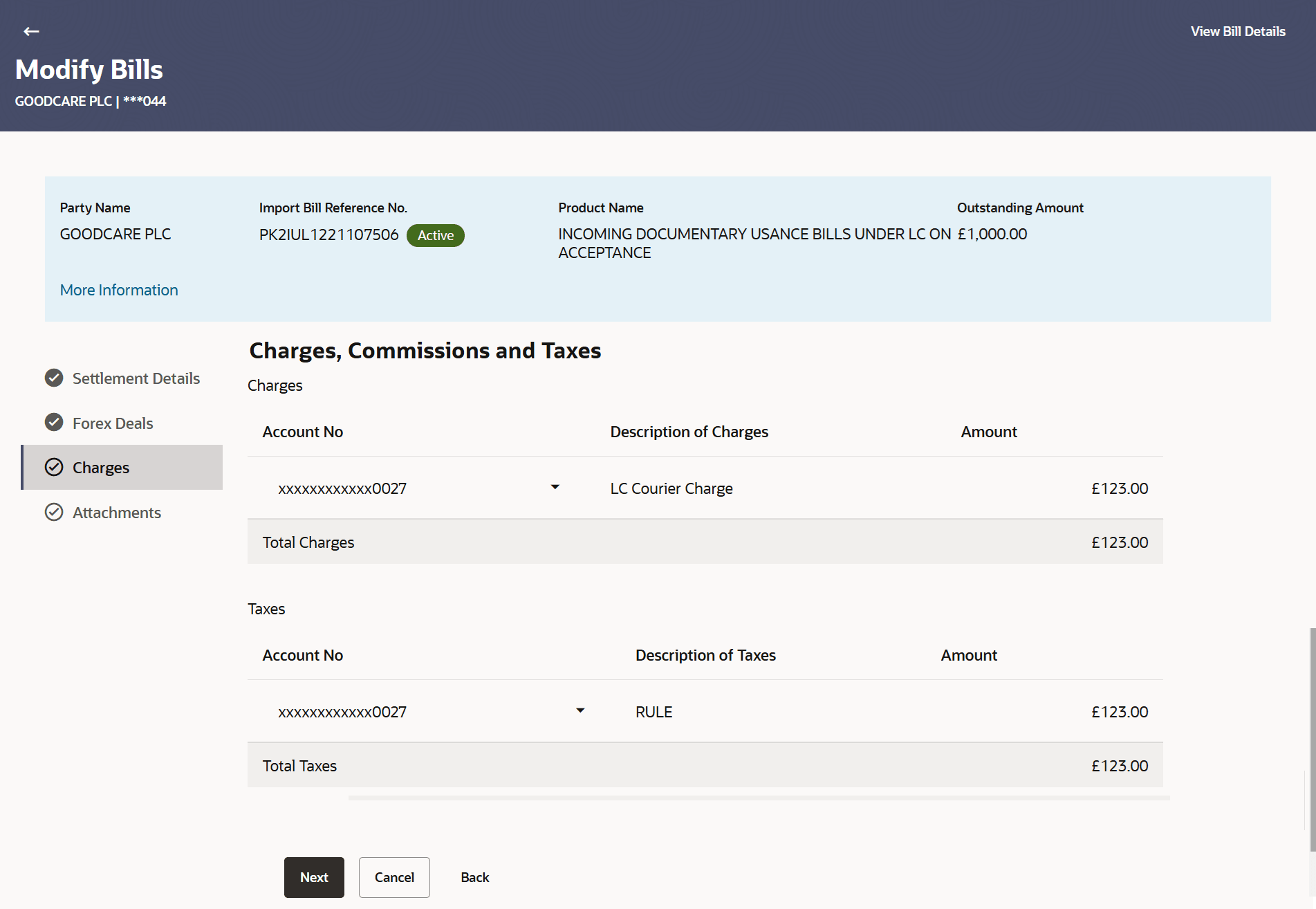Click the checkmark icon beside Attachments
This screenshot has height=909, width=1316.
click(x=54, y=512)
